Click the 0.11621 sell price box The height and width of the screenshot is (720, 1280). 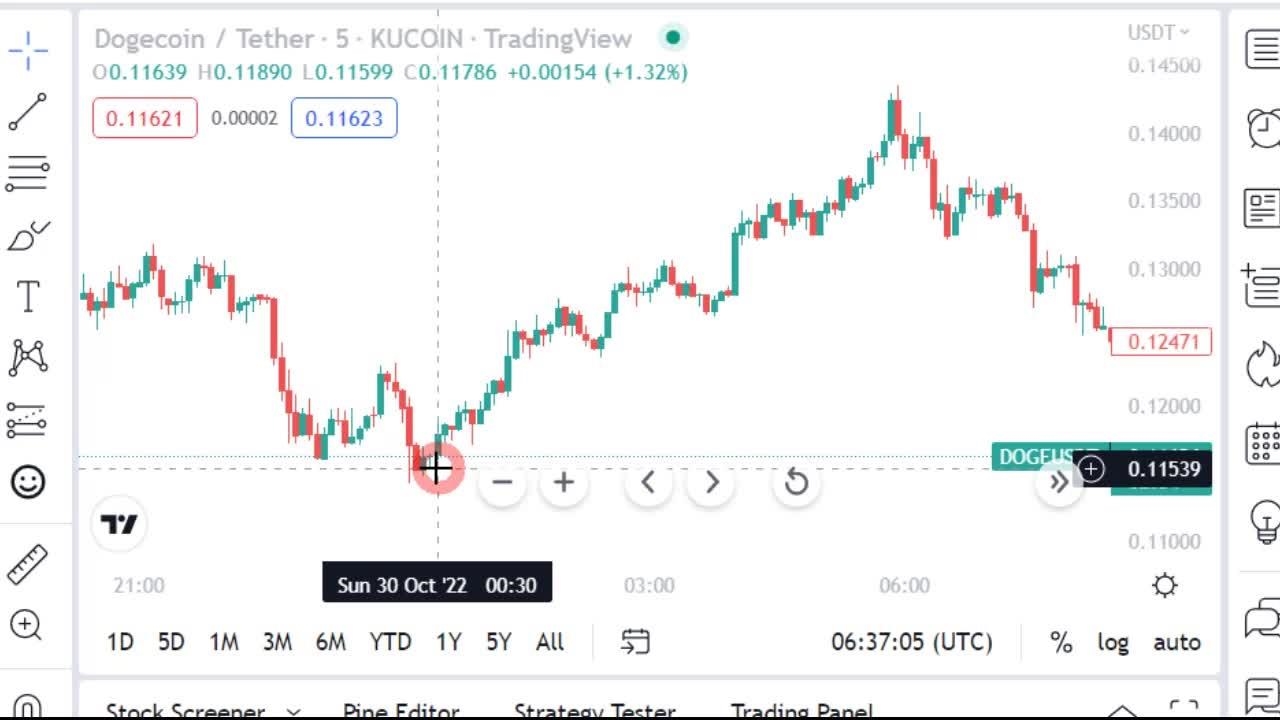click(x=145, y=118)
